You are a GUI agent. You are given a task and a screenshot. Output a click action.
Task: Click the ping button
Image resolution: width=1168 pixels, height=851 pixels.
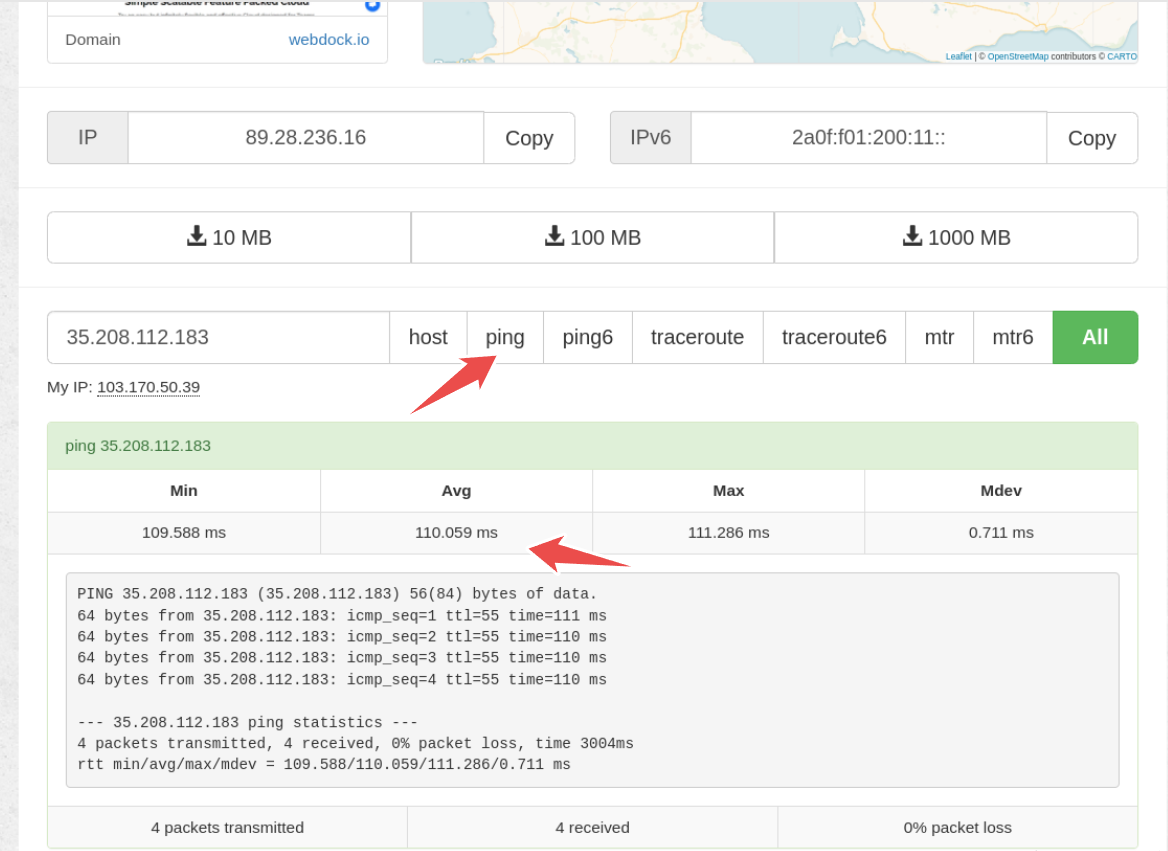click(x=505, y=337)
